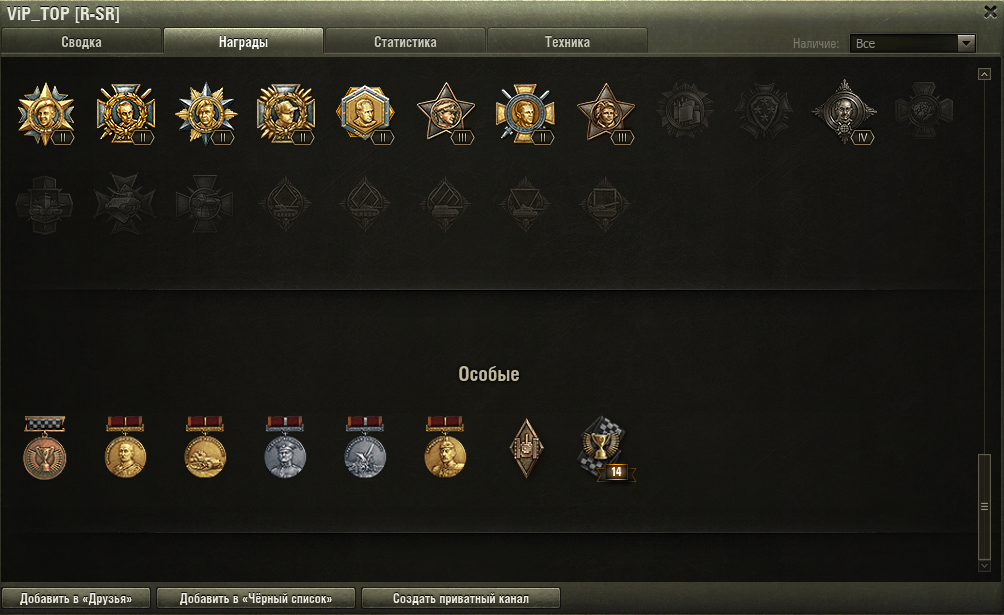Go to the Техника tab
1004x615 pixels.
(567, 42)
